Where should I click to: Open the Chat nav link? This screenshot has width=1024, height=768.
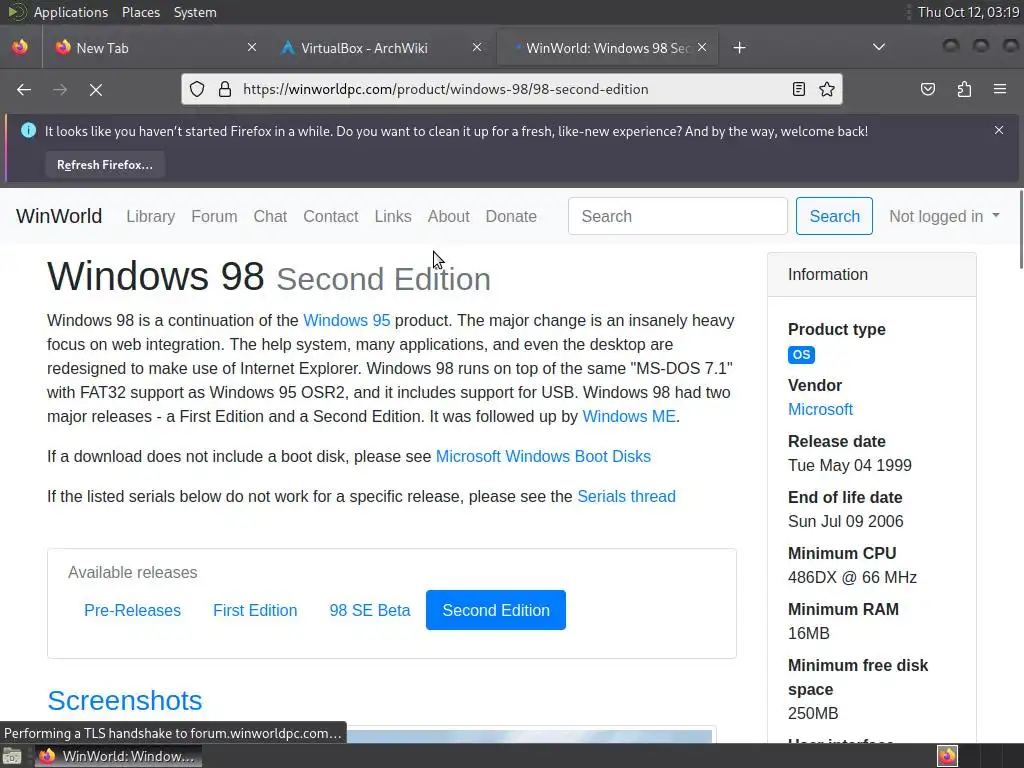(x=270, y=216)
